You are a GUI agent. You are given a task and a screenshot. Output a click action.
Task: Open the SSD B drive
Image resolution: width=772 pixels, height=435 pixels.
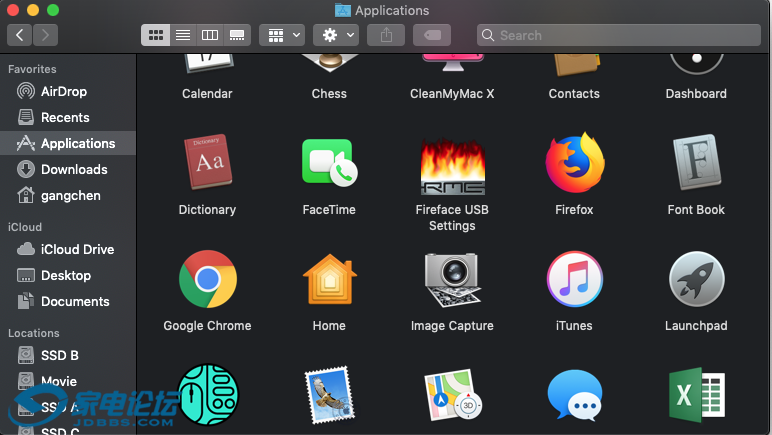click(68, 355)
